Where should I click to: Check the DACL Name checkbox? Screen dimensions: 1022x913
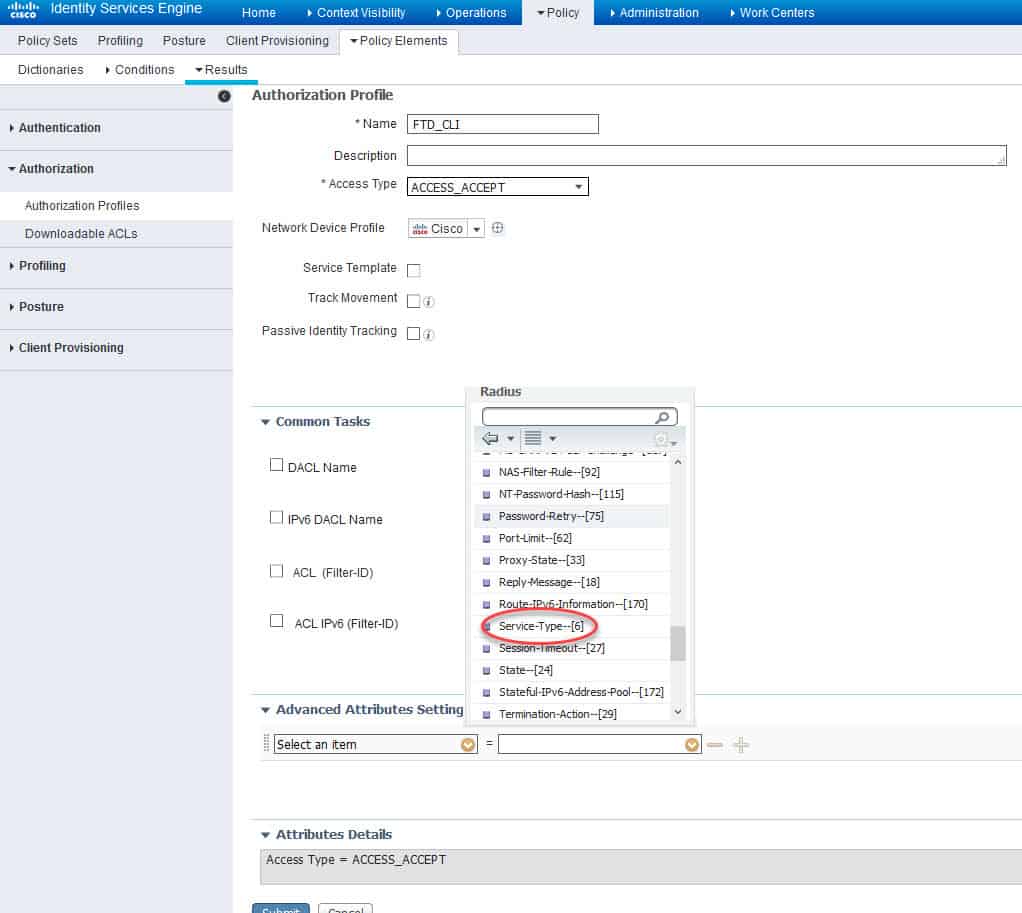(276, 465)
